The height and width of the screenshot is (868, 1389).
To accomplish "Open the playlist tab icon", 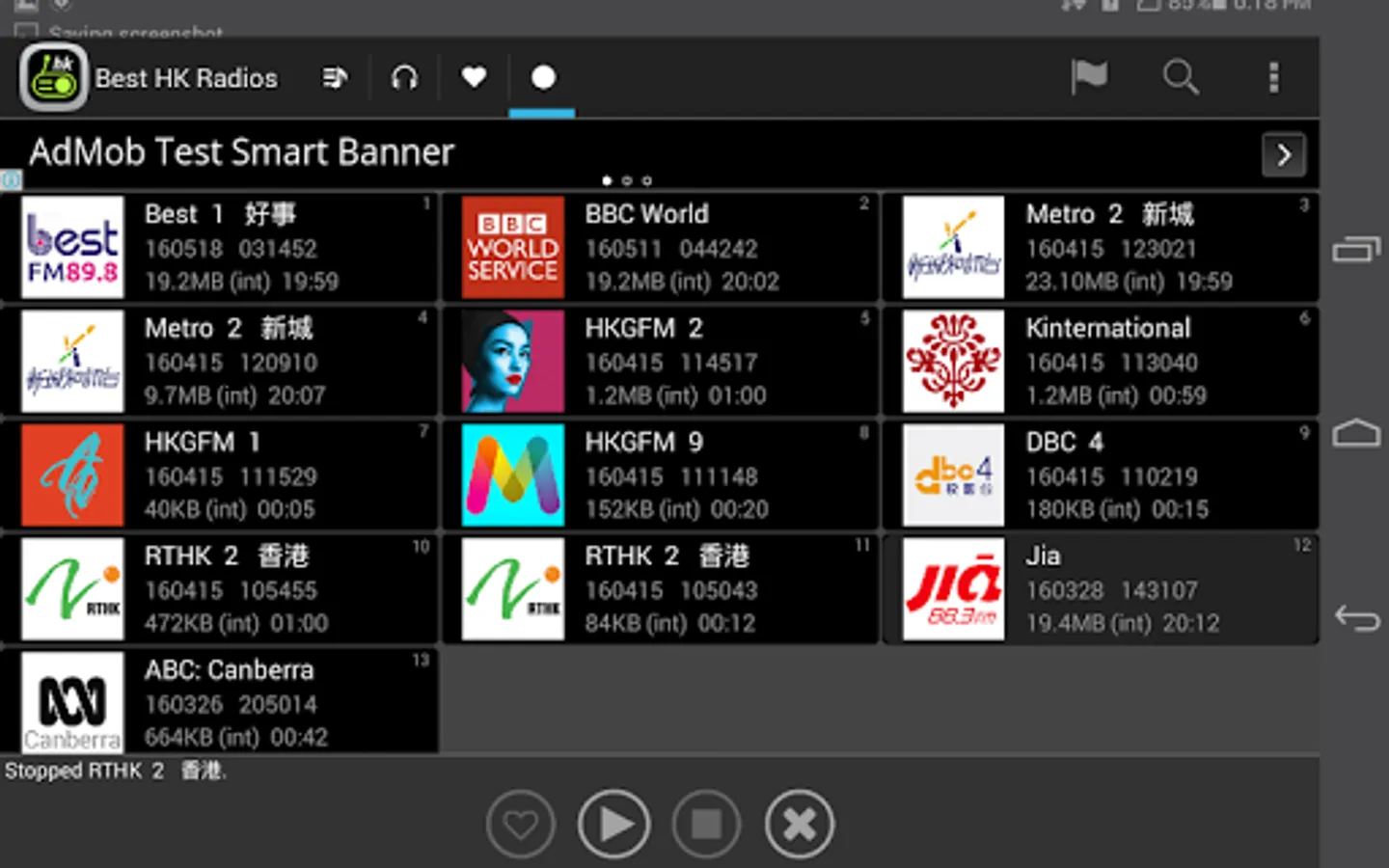I will click(335, 77).
